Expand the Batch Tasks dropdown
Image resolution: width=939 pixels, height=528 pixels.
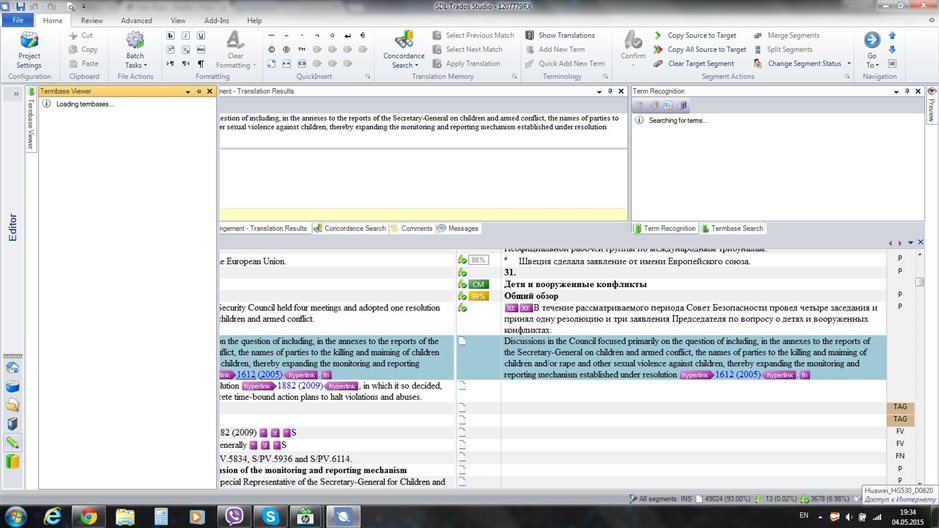click(134, 59)
